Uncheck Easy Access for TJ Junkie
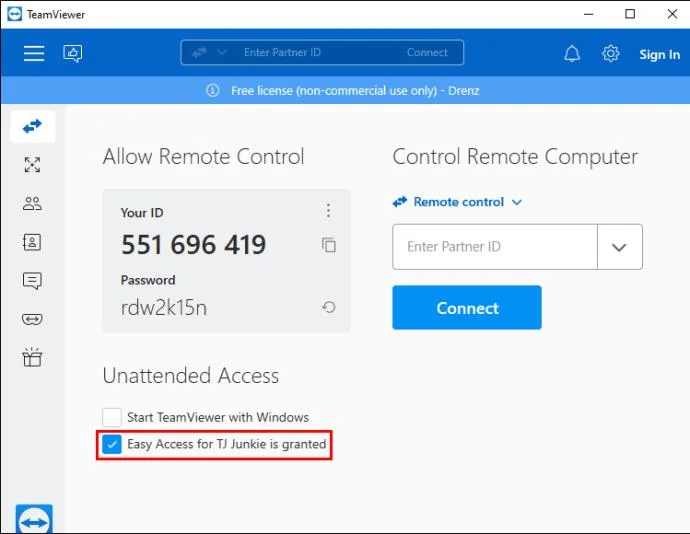The width and height of the screenshot is (690, 534). 112,444
